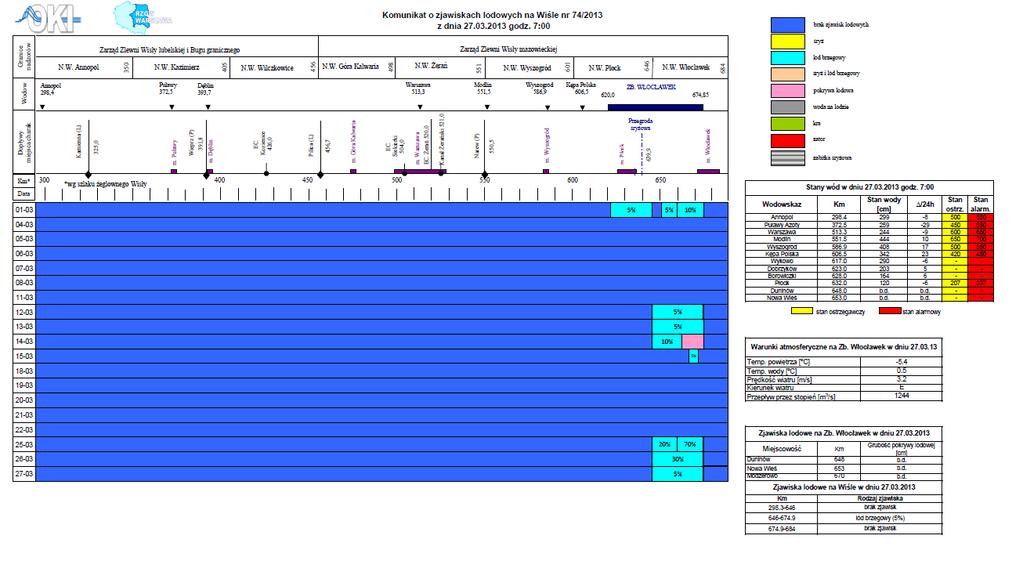Click the '5%' cyan cell in row 13-03

pos(678,327)
